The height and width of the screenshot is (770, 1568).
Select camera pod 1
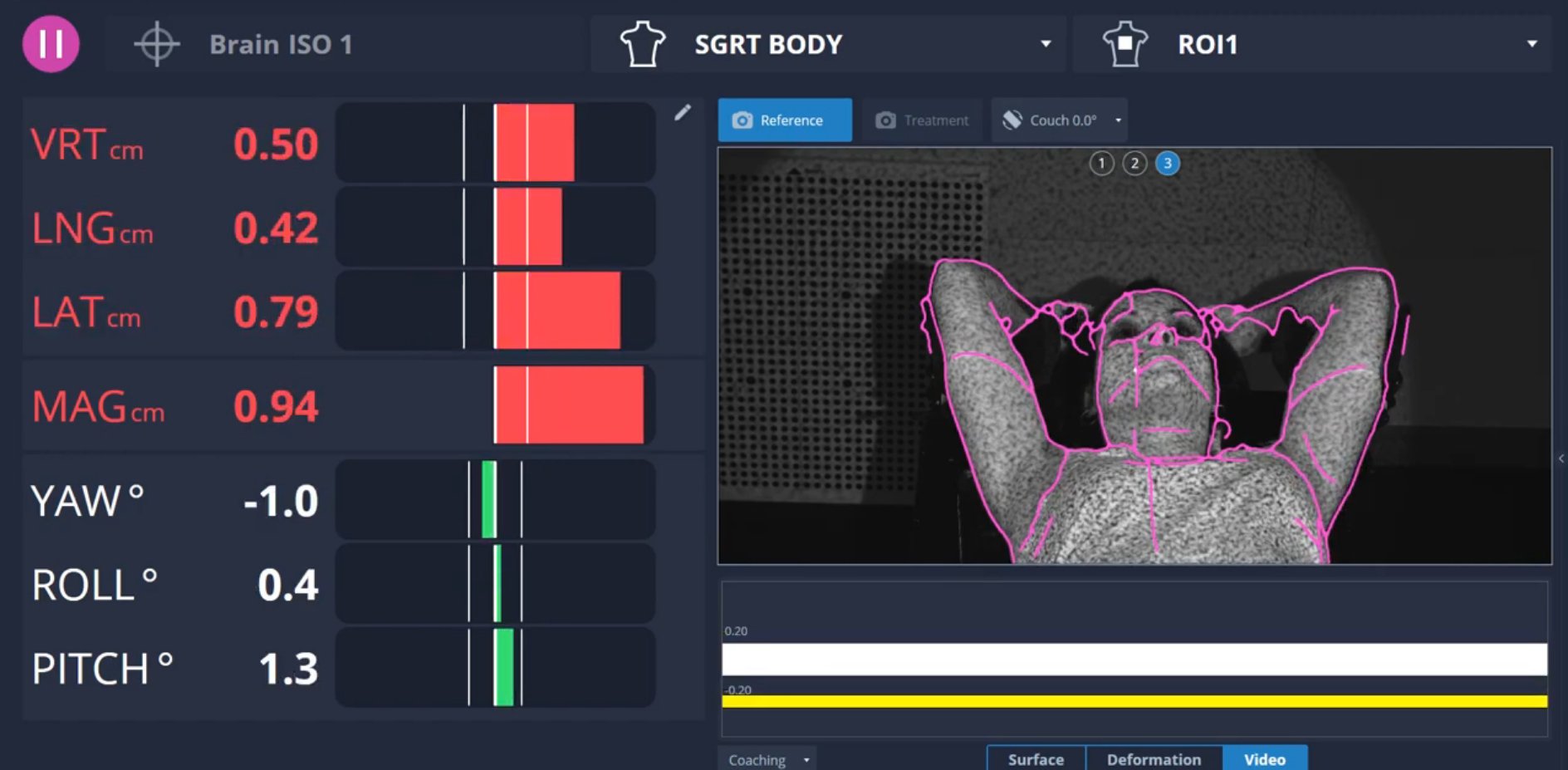[1101, 164]
